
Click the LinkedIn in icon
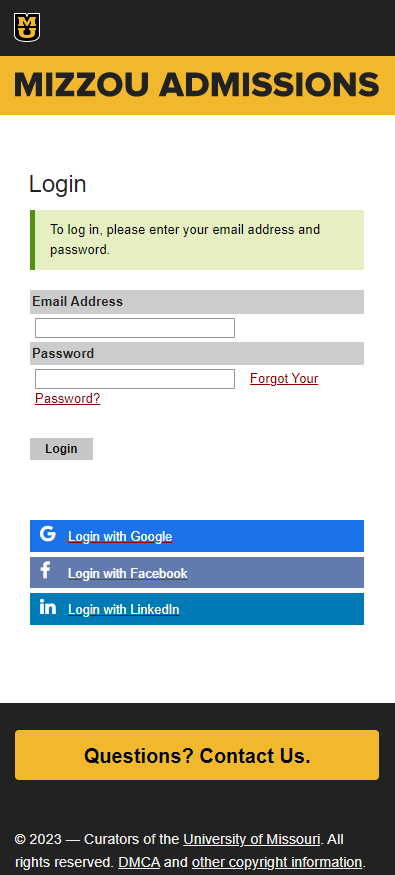(48, 607)
